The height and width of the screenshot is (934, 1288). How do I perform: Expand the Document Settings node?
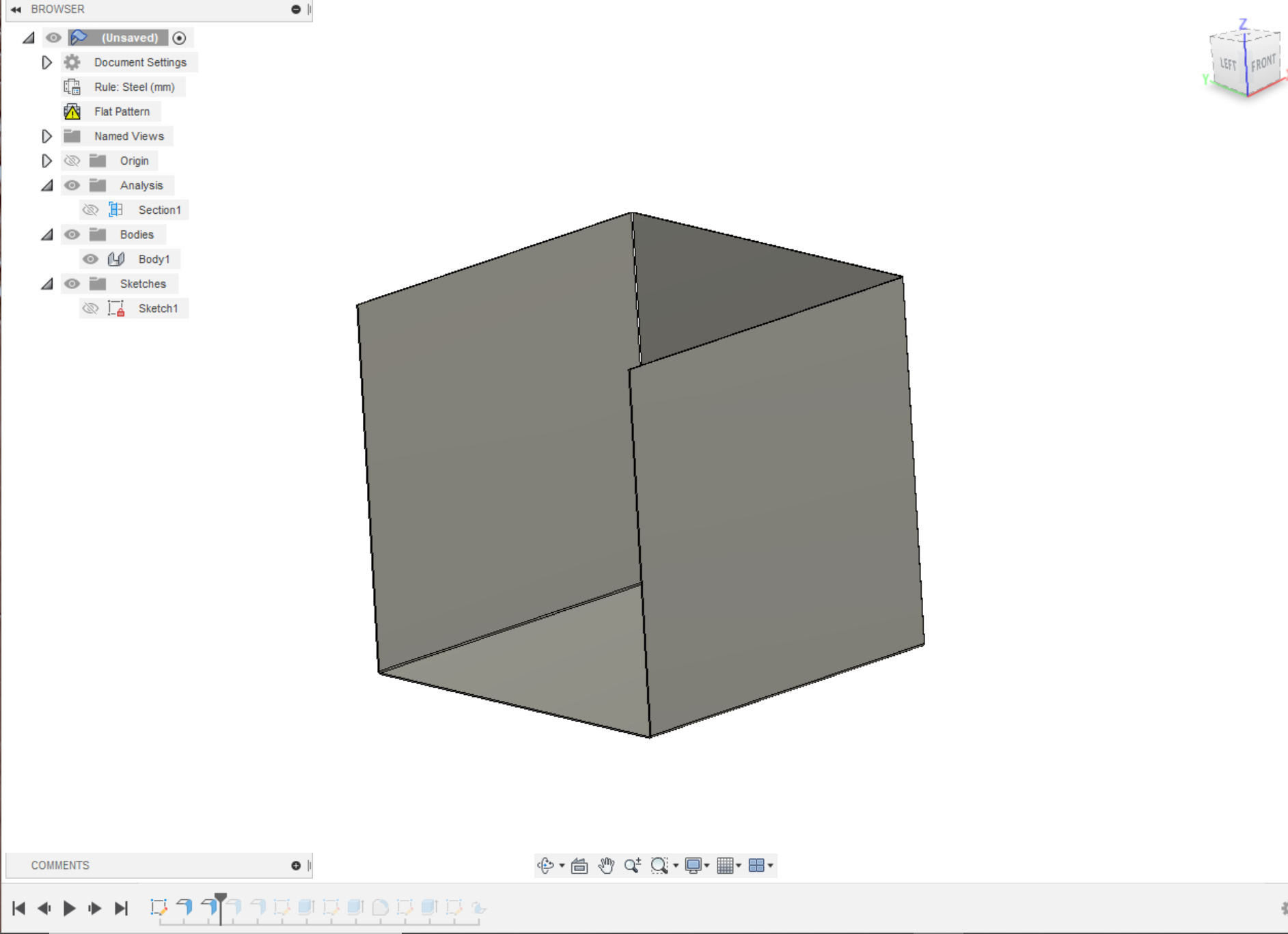(46, 62)
